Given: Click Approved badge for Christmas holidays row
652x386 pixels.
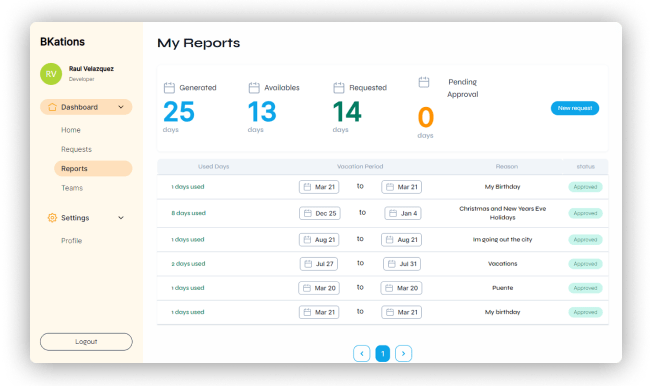Looking at the screenshot, I should coord(585,213).
